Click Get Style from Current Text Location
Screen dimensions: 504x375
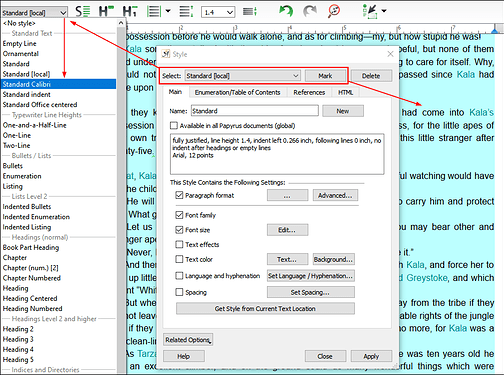click(x=265, y=309)
